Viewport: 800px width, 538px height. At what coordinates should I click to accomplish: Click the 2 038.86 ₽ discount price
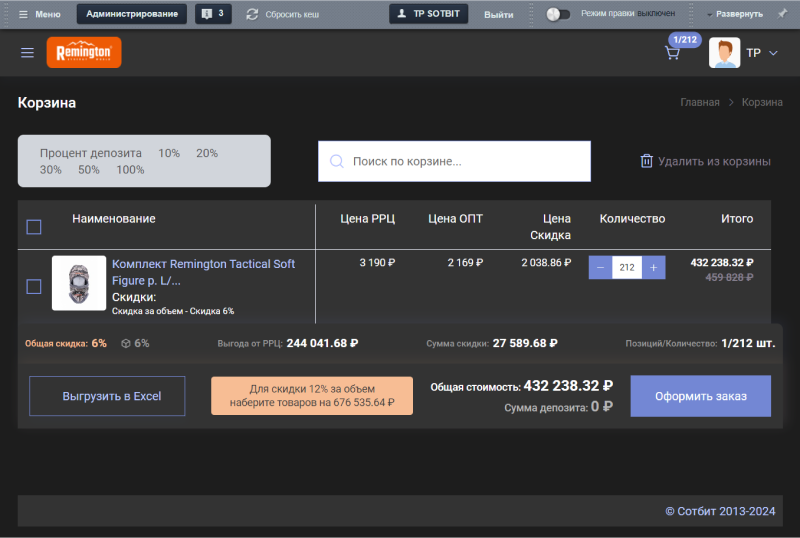point(546,262)
